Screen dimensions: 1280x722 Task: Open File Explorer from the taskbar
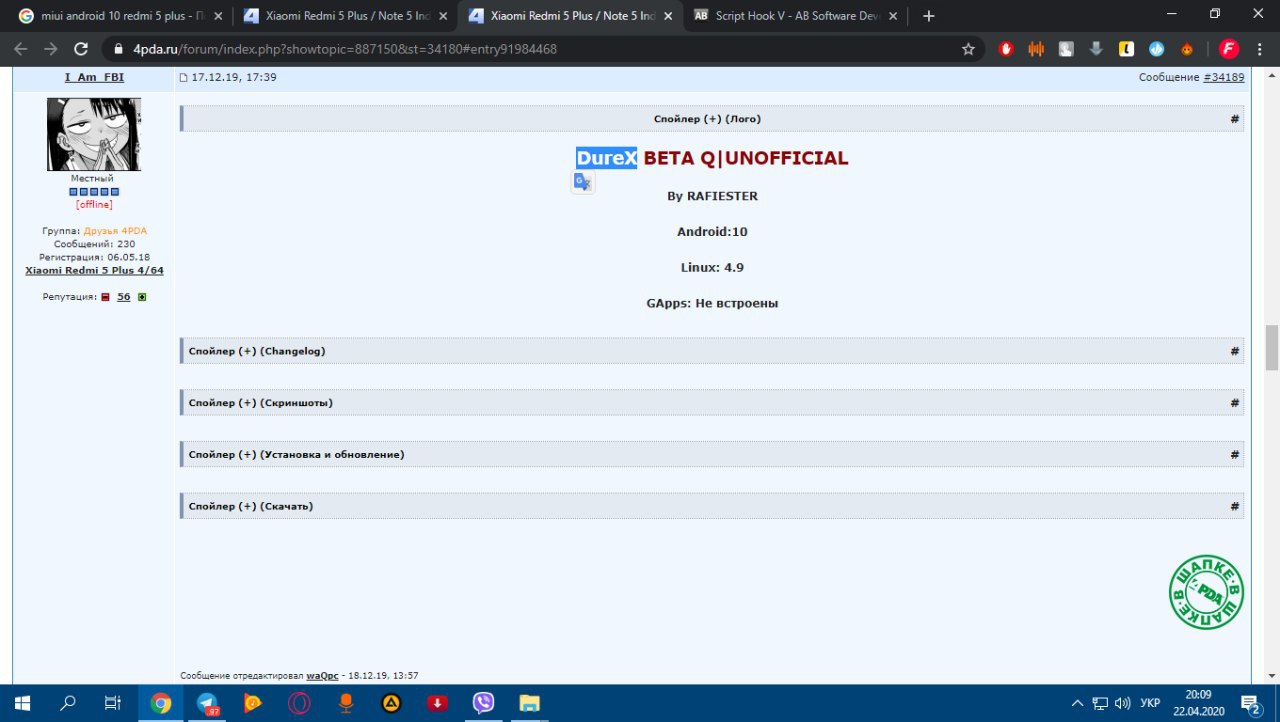pyautogui.click(x=529, y=703)
